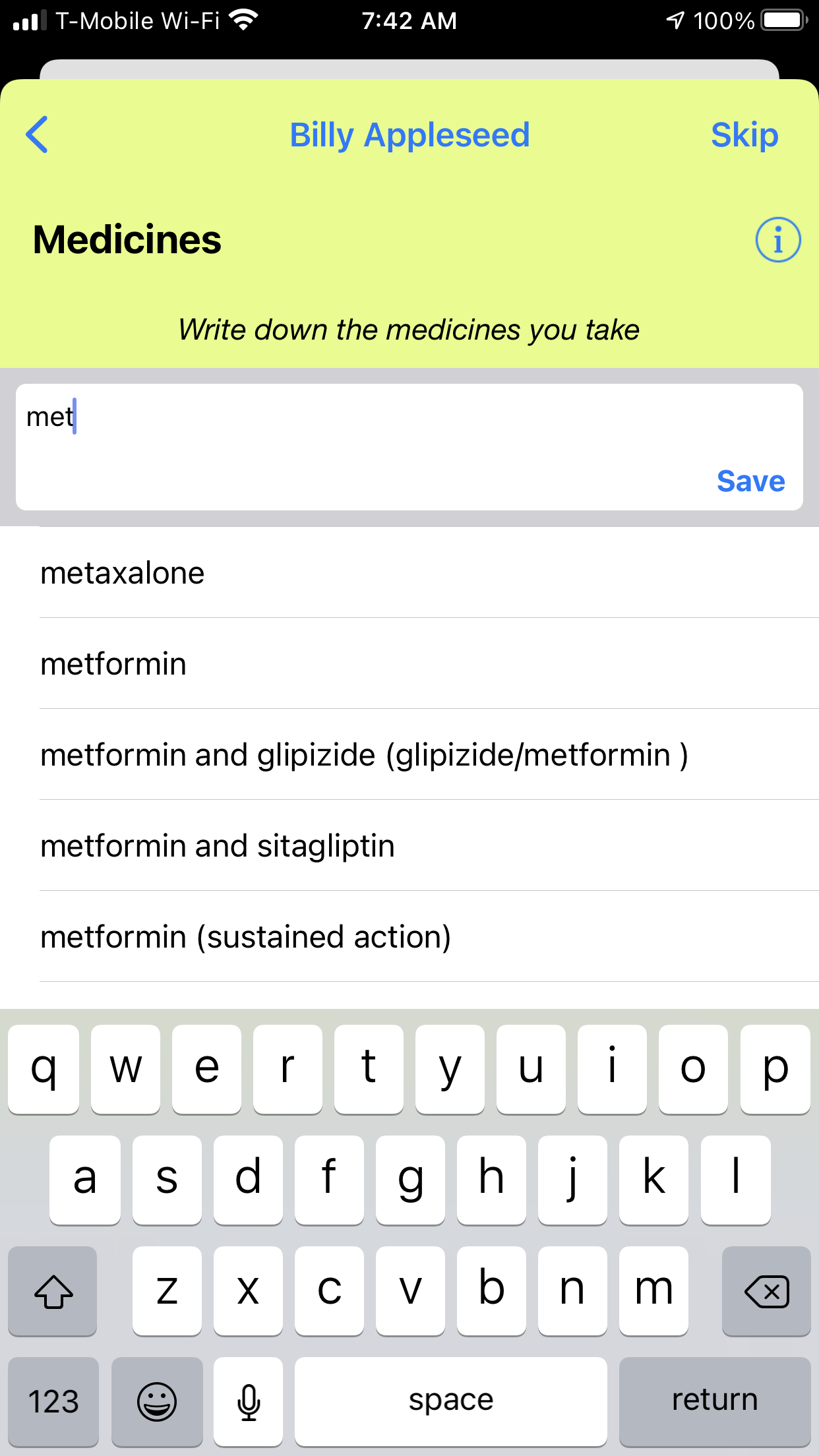Image resolution: width=819 pixels, height=1456 pixels.
Task: Open the Medicines info icon
Action: pos(777,239)
